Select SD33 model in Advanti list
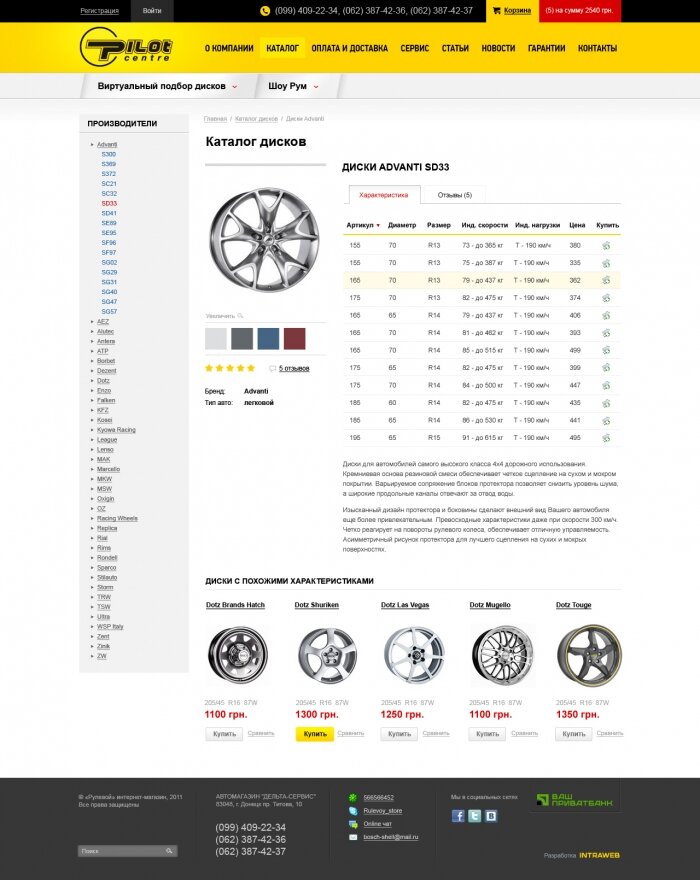Viewport: 700px width, 880px height. 109,204
